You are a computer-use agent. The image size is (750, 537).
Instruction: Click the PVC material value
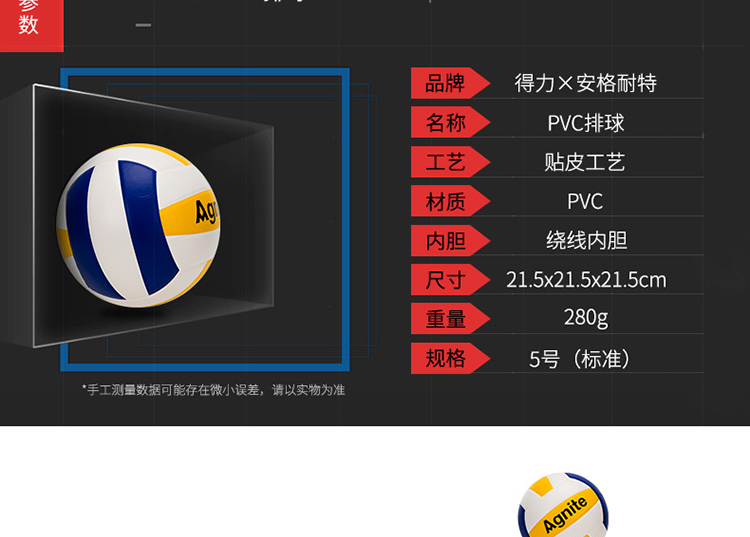[x=585, y=201]
